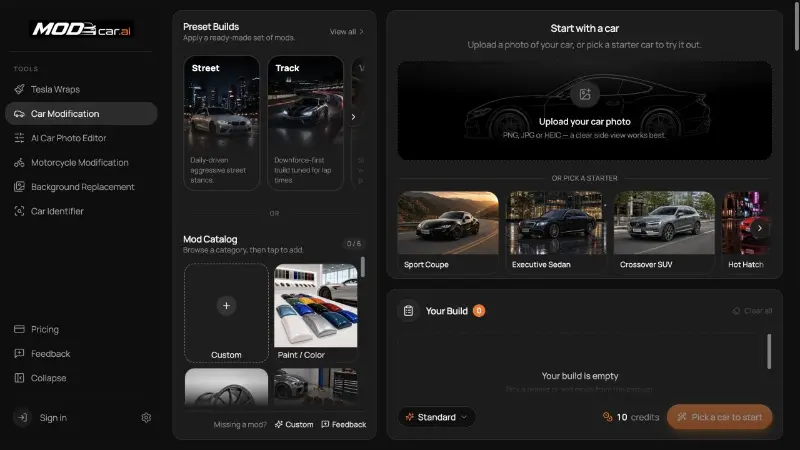800x450 pixels.
Task: Click the Your Build panel scrollbar
Action: click(769, 351)
